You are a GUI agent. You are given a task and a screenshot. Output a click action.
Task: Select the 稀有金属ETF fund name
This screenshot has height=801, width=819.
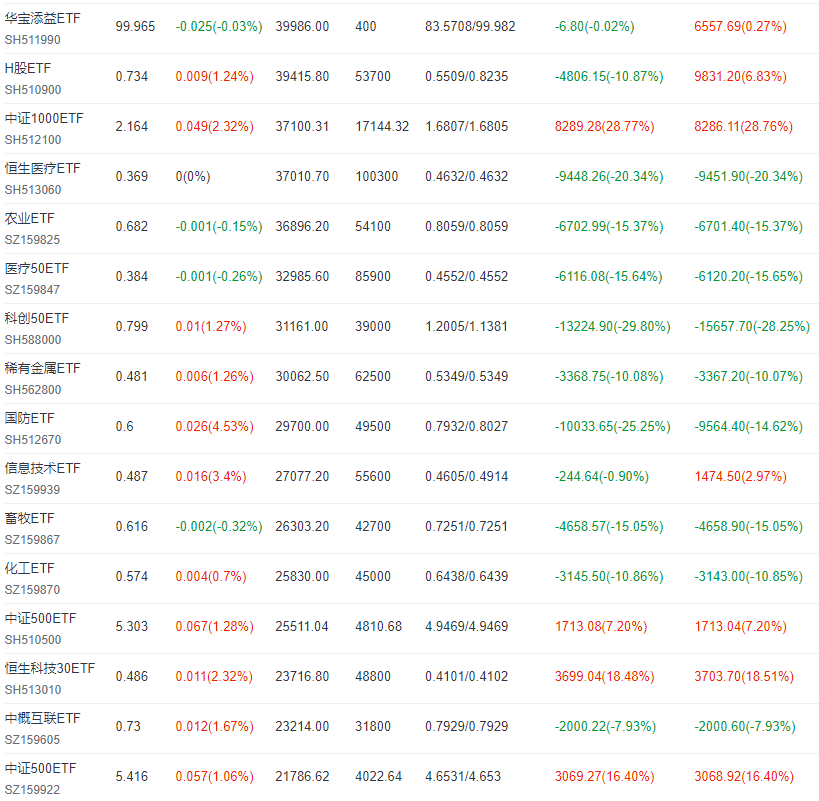point(42,369)
